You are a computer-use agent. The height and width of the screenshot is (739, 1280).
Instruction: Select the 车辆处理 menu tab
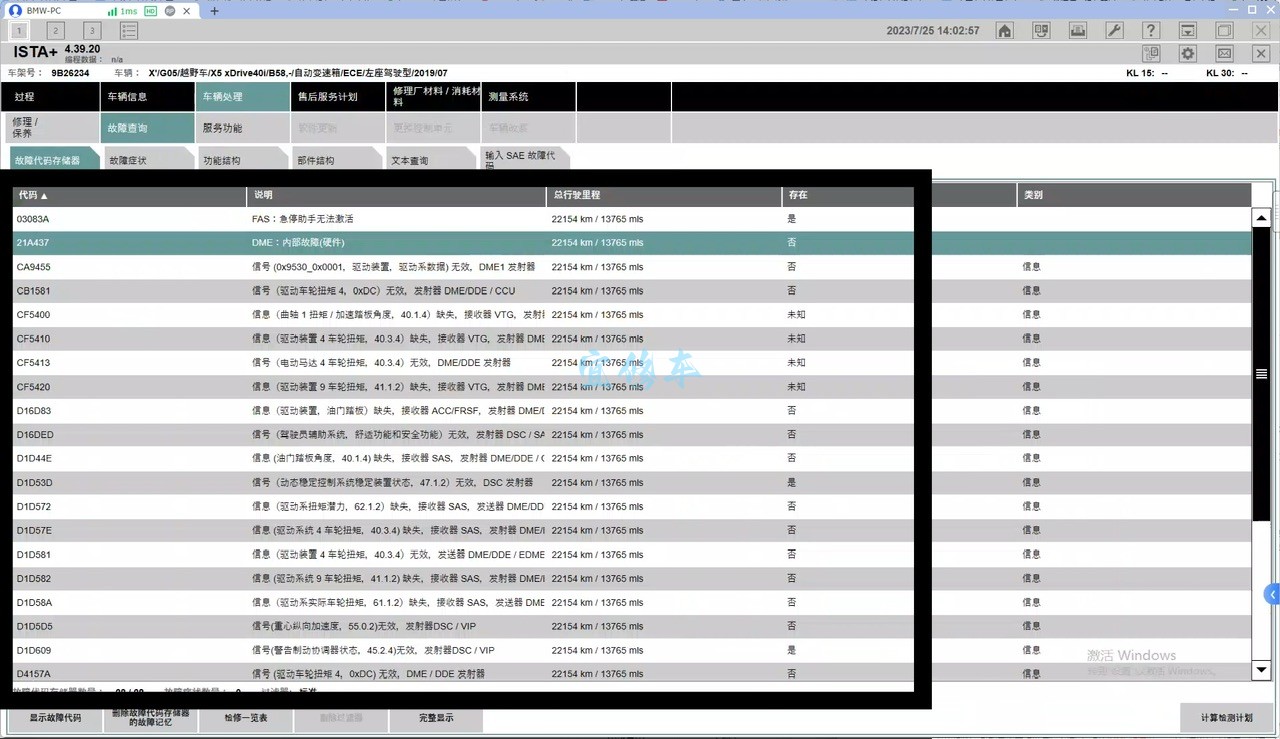242,97
